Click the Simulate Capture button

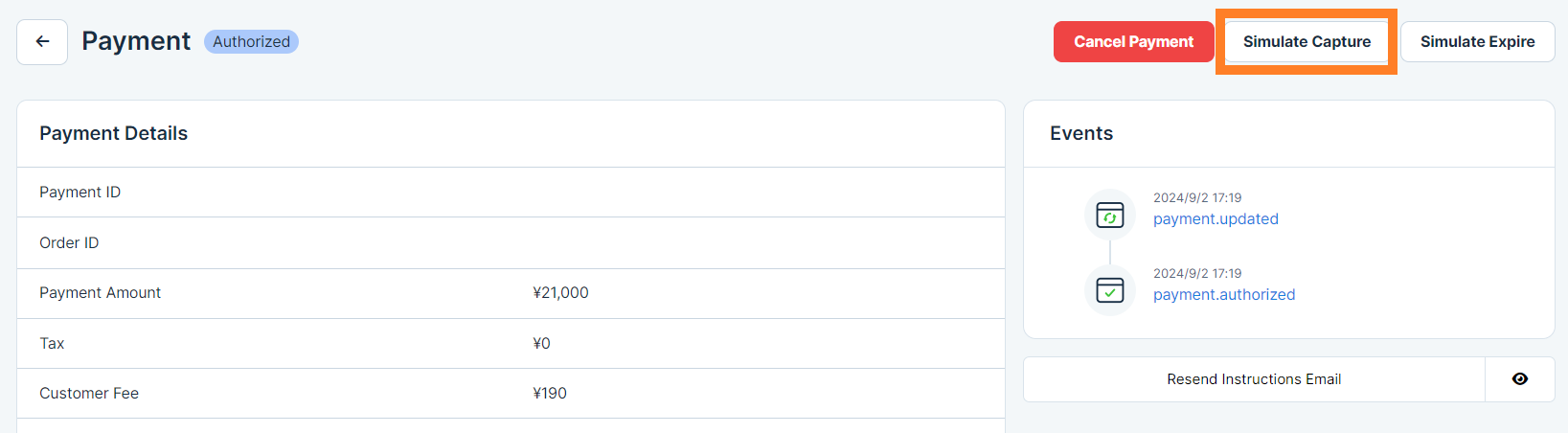pyautogui.click(x=1307, y=42)
